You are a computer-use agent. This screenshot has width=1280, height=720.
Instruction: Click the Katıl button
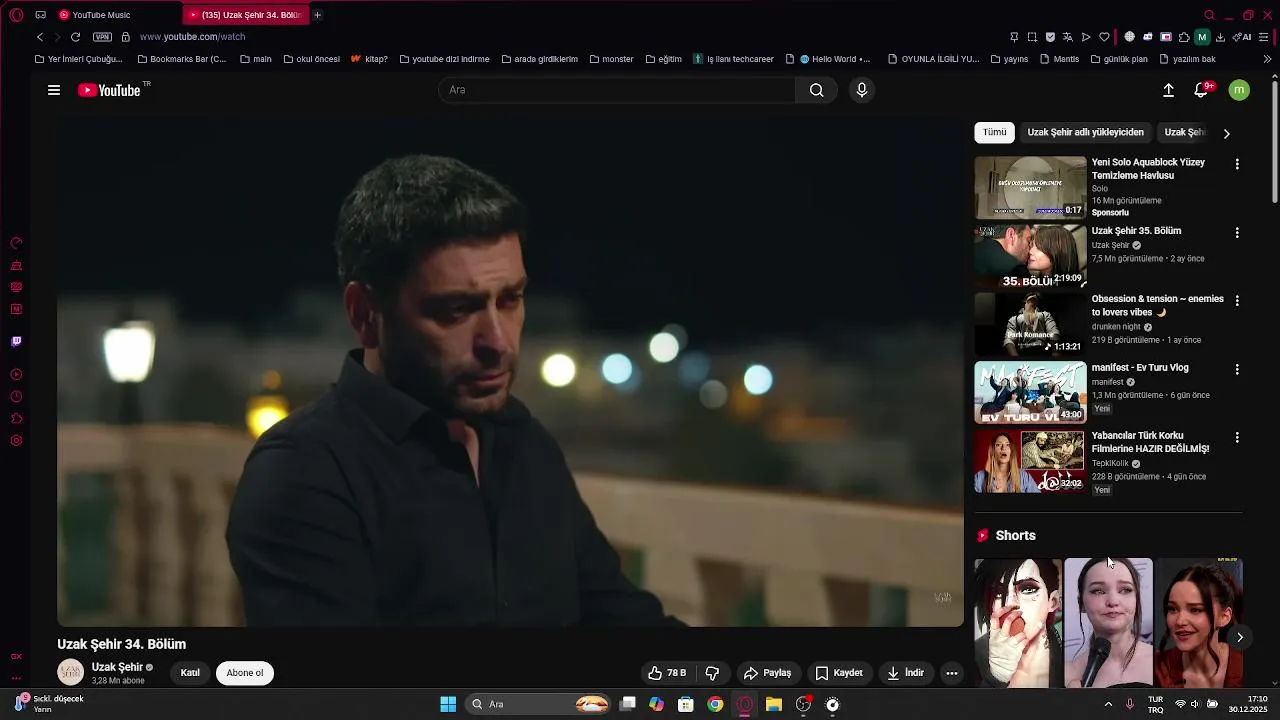point(190,673)
